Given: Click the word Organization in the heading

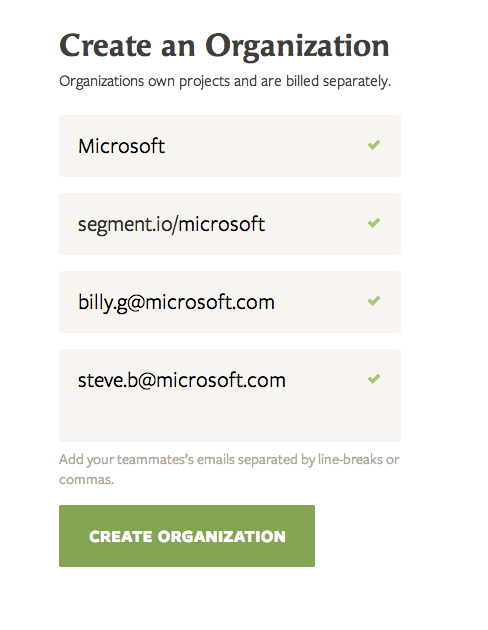Looking at the screenshot, I should pos(297,47).
